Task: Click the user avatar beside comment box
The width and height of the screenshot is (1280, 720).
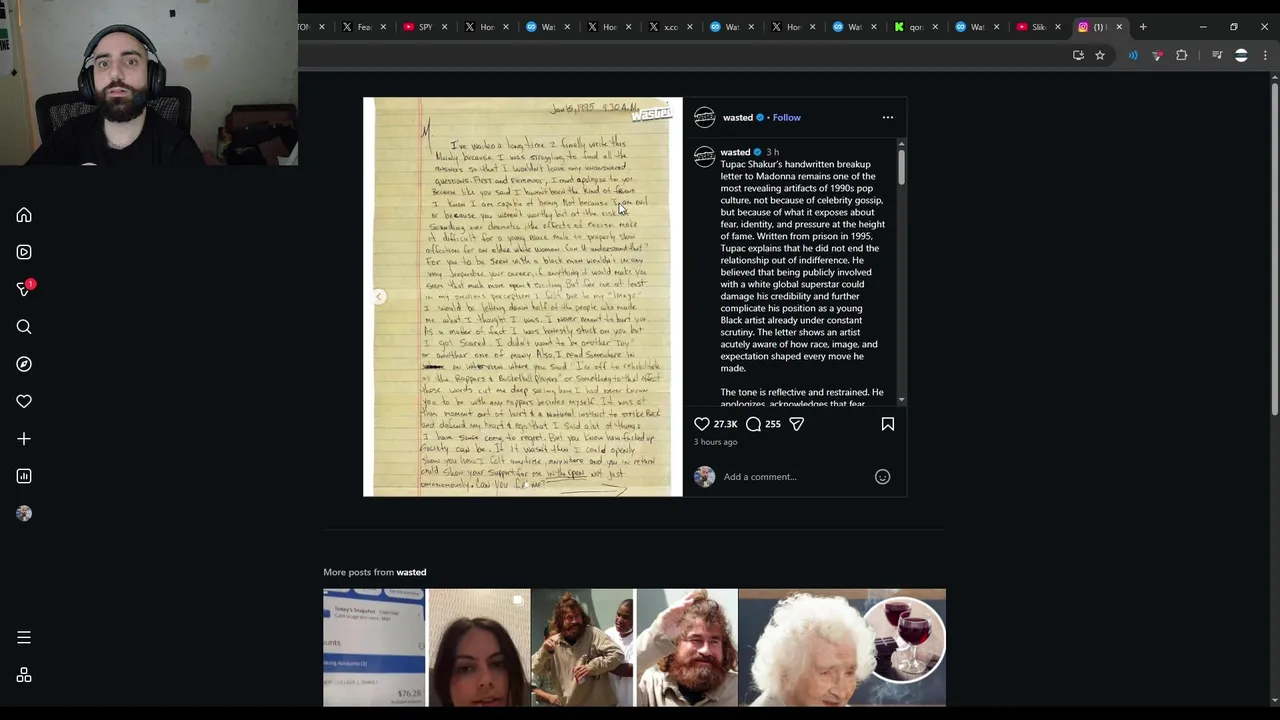Action: pyautogui.click(x=705, y=477)
